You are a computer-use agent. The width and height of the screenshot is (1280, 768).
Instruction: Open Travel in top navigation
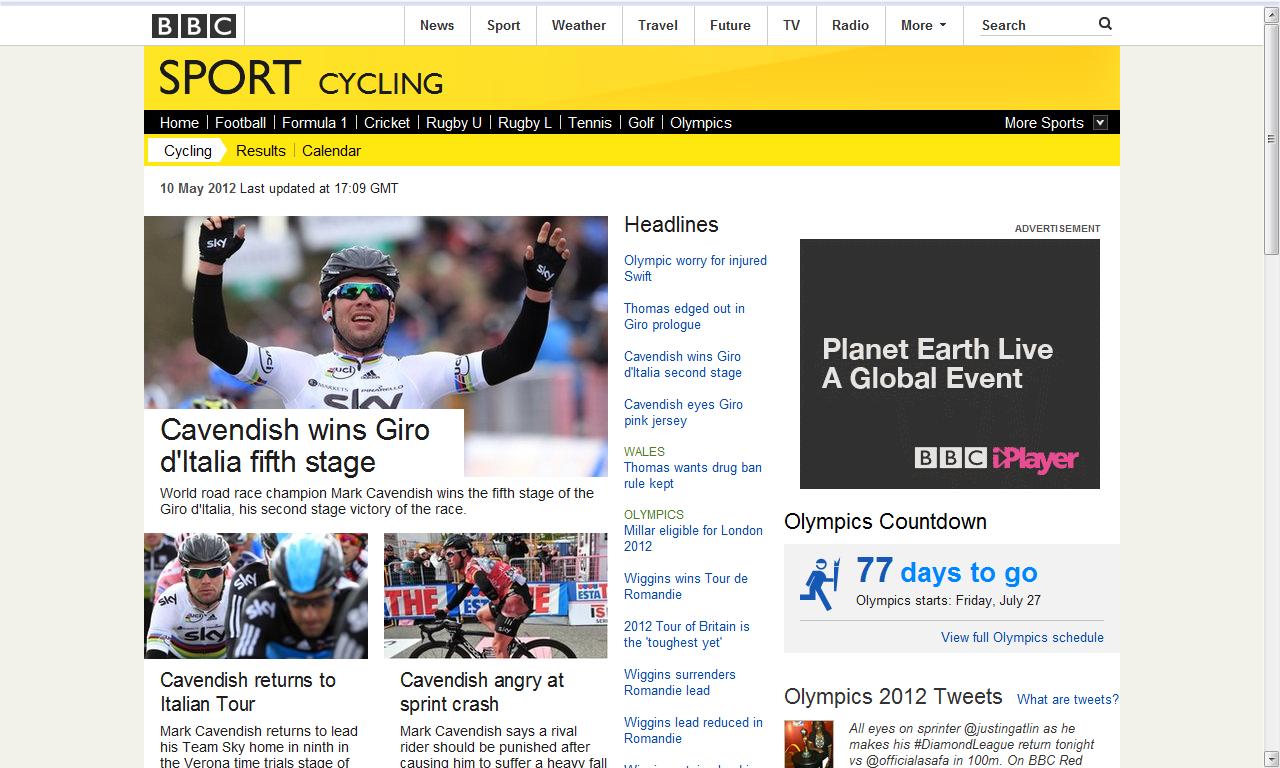[x=658, y=26]
